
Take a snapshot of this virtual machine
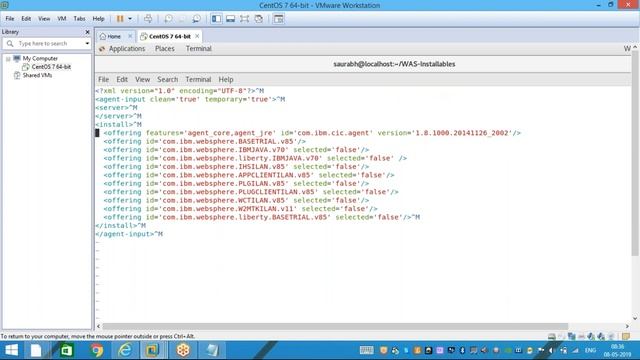tap(168, 19)
